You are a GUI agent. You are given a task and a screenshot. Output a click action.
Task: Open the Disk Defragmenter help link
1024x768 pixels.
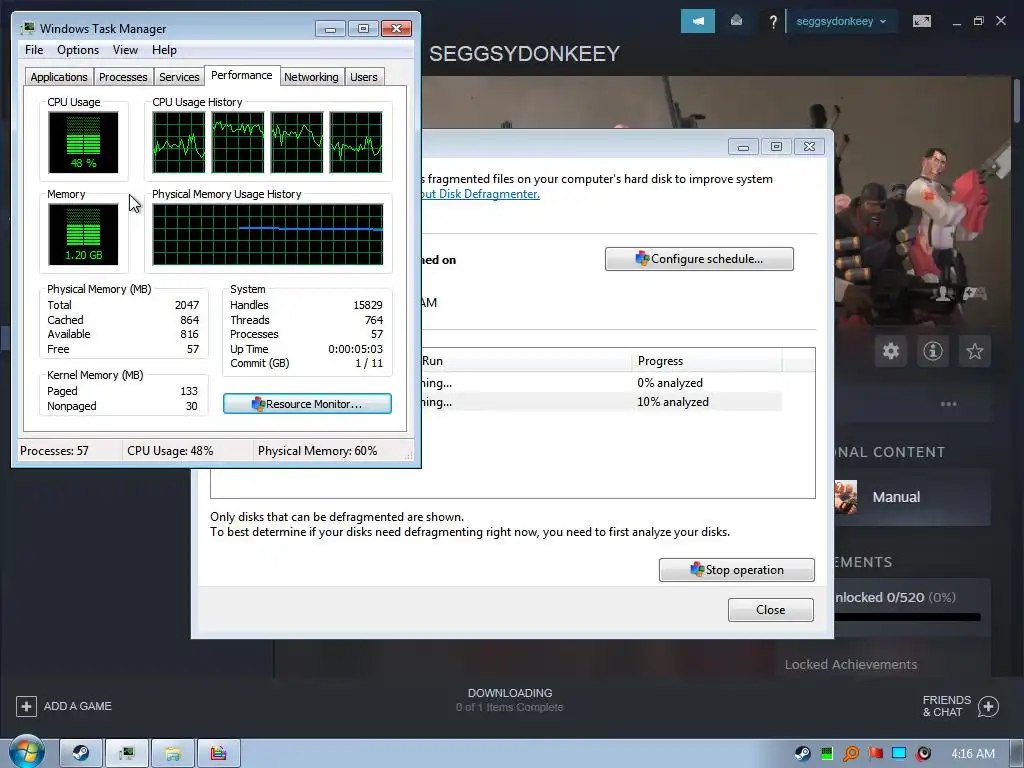pyautogui.click(x=481, y=194)
